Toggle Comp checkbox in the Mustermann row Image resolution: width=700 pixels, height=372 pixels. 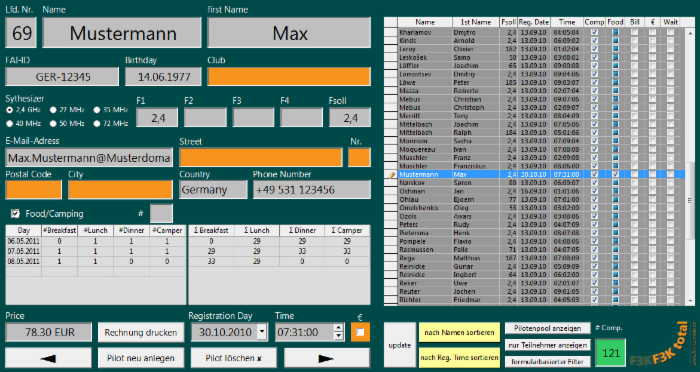coord(594,175)
